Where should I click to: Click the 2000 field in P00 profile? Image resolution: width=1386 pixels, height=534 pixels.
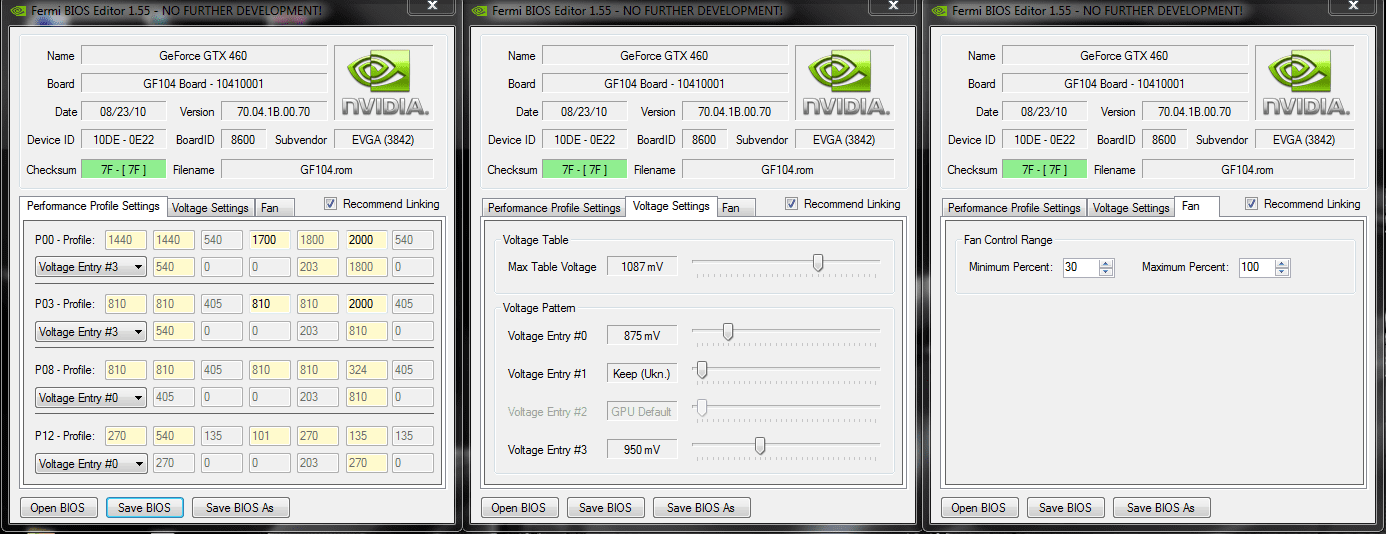[x=366, y=240]
